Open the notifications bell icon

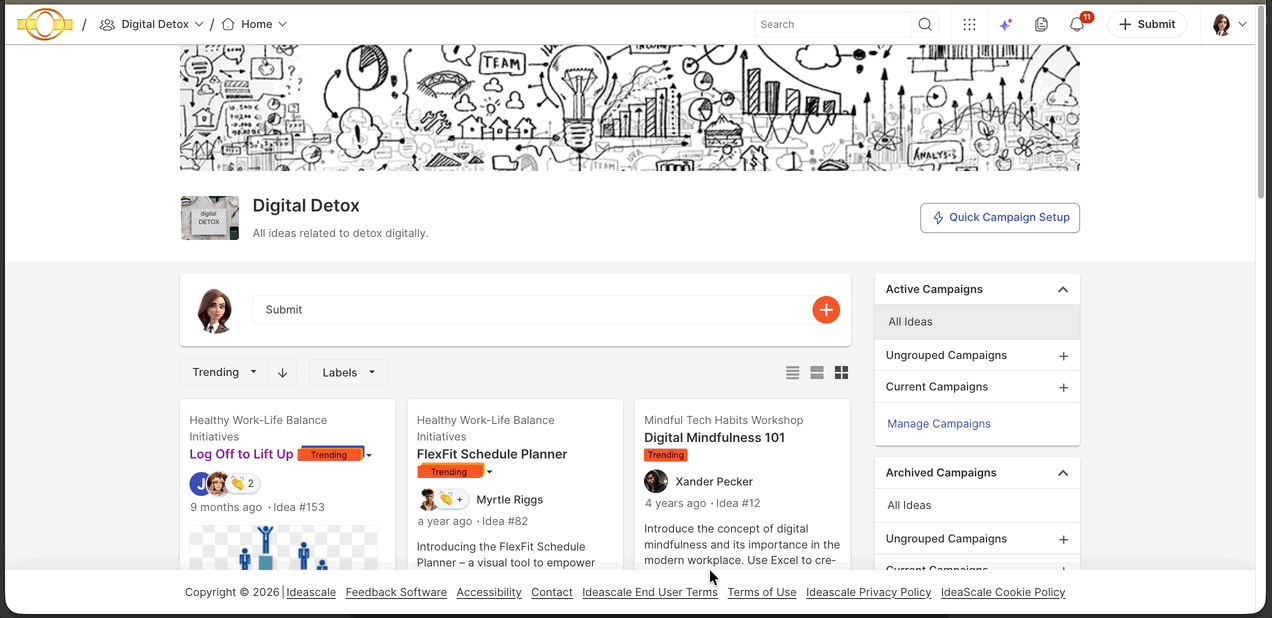[1077, 25]
